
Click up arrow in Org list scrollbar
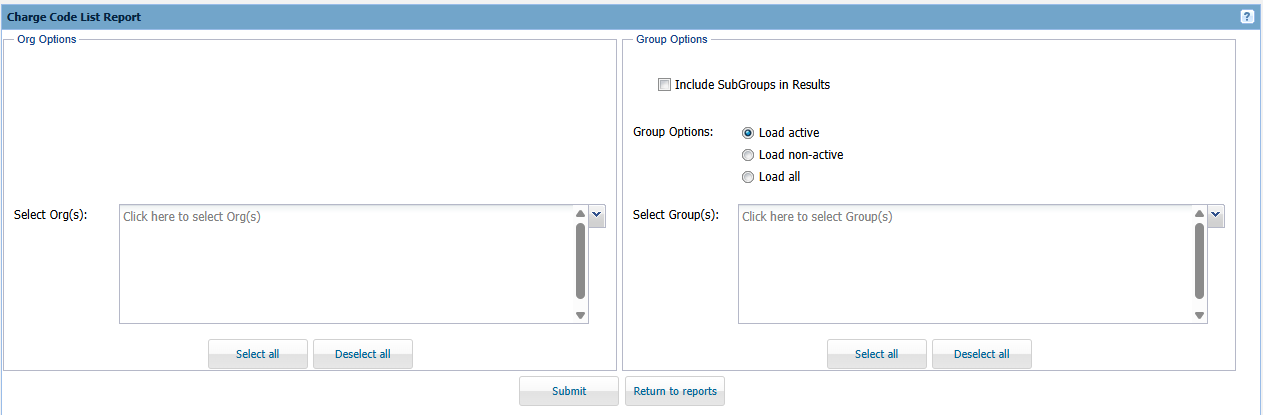click(x=580, y=213)
